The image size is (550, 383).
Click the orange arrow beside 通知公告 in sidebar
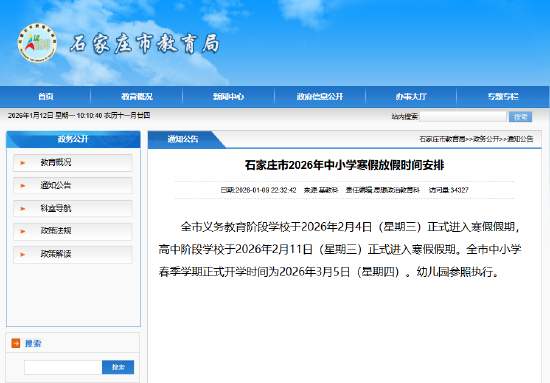(x=23, y=186)
